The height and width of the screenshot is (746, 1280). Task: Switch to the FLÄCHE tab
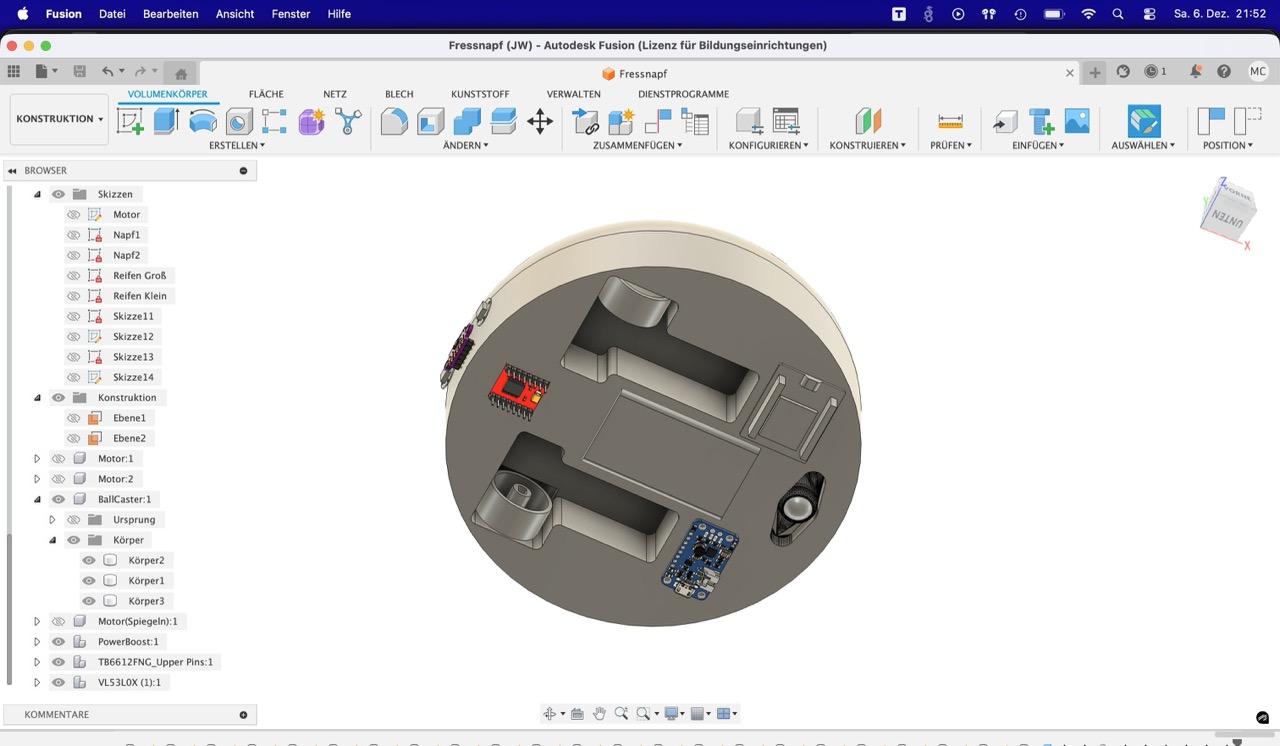(x=266, y=94)
